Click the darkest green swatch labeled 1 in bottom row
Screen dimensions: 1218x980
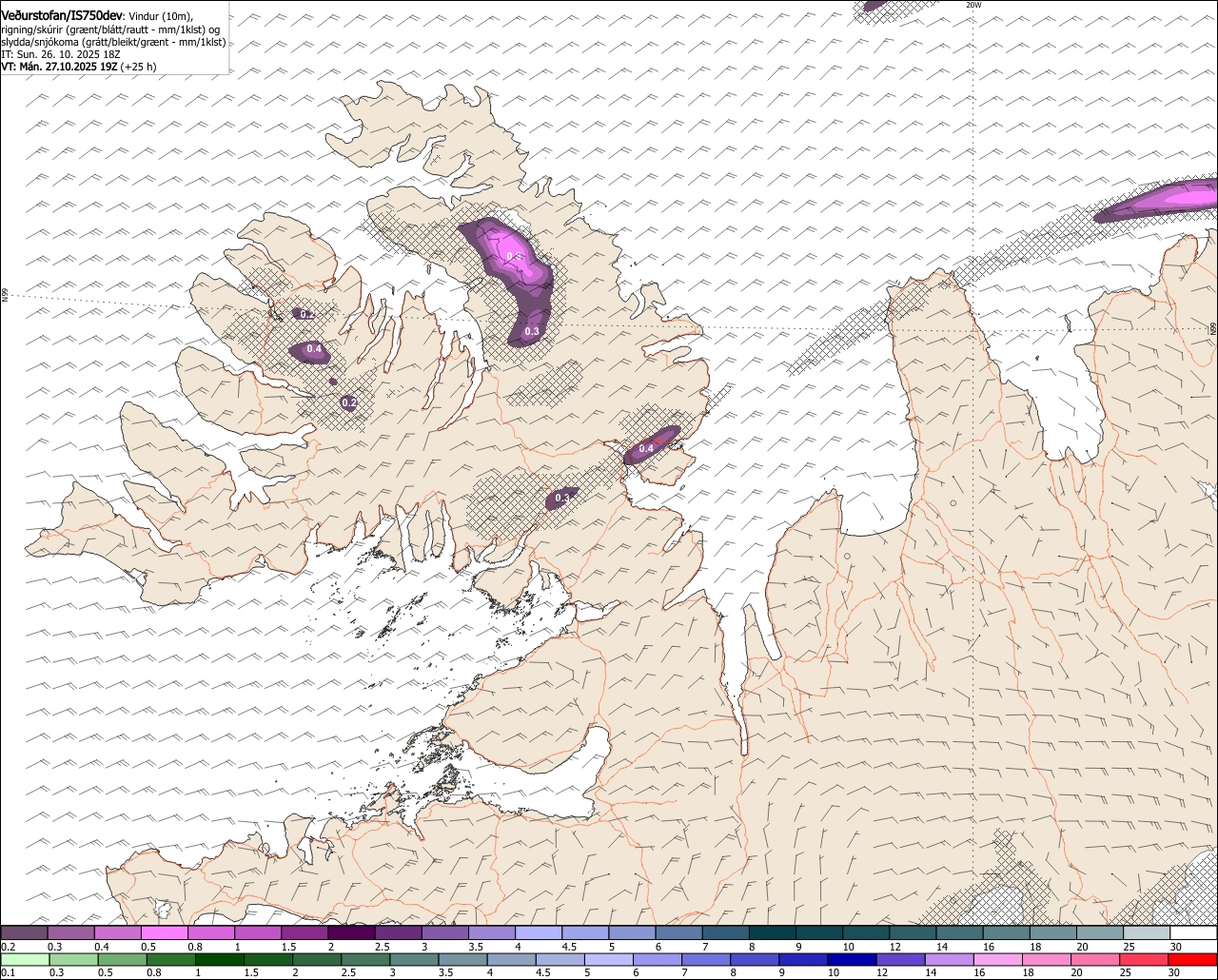pos(219,959)
